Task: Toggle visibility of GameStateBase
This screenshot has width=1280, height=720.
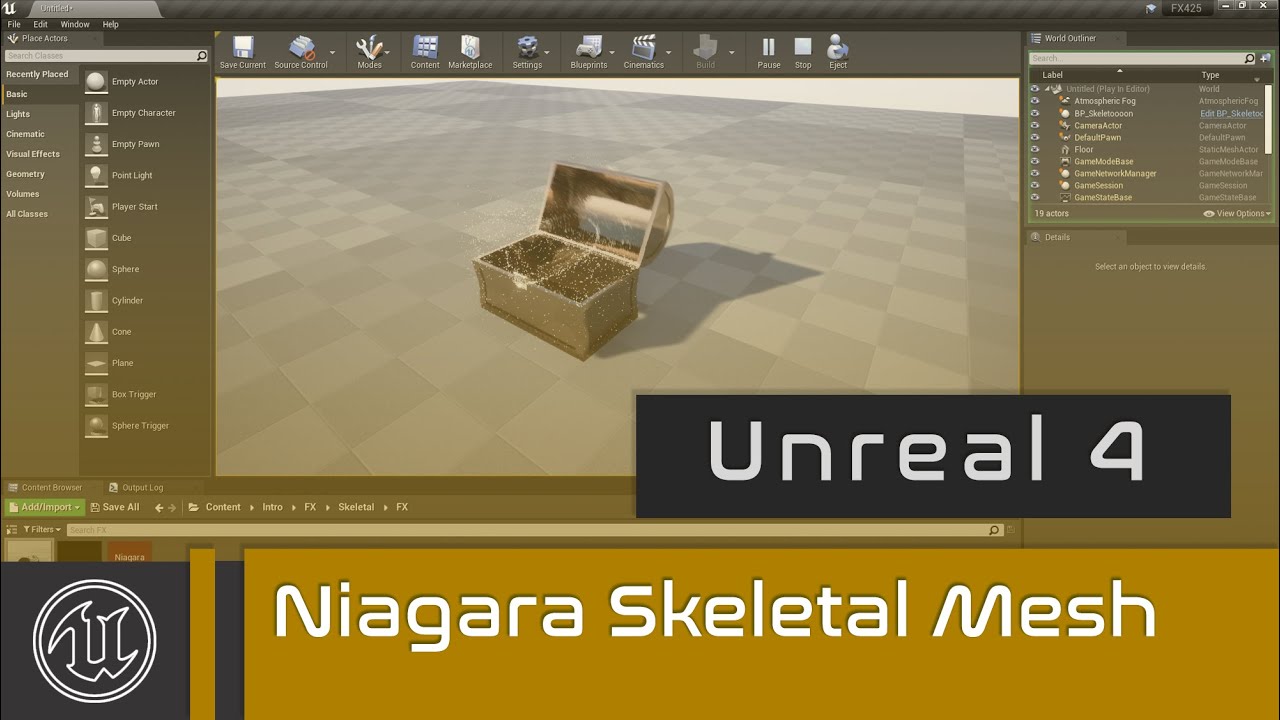Action: (x=1035, y=197)
